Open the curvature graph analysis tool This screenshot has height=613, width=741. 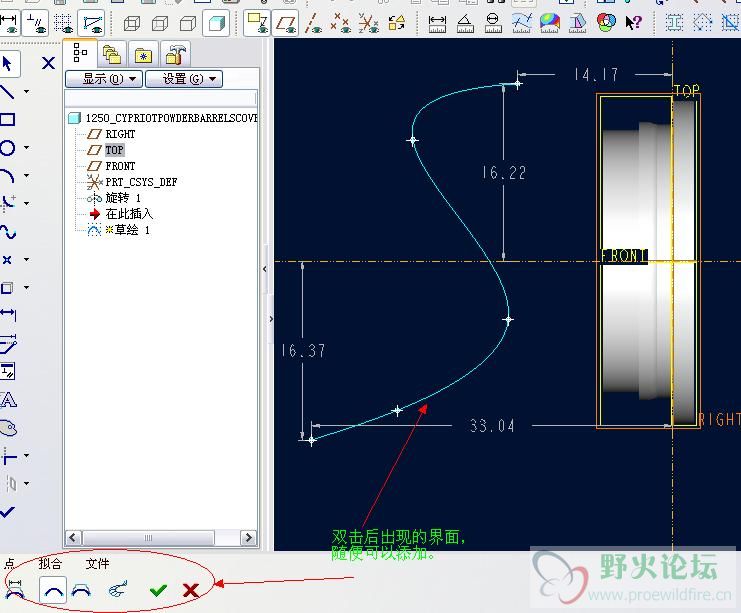[521, 23]
